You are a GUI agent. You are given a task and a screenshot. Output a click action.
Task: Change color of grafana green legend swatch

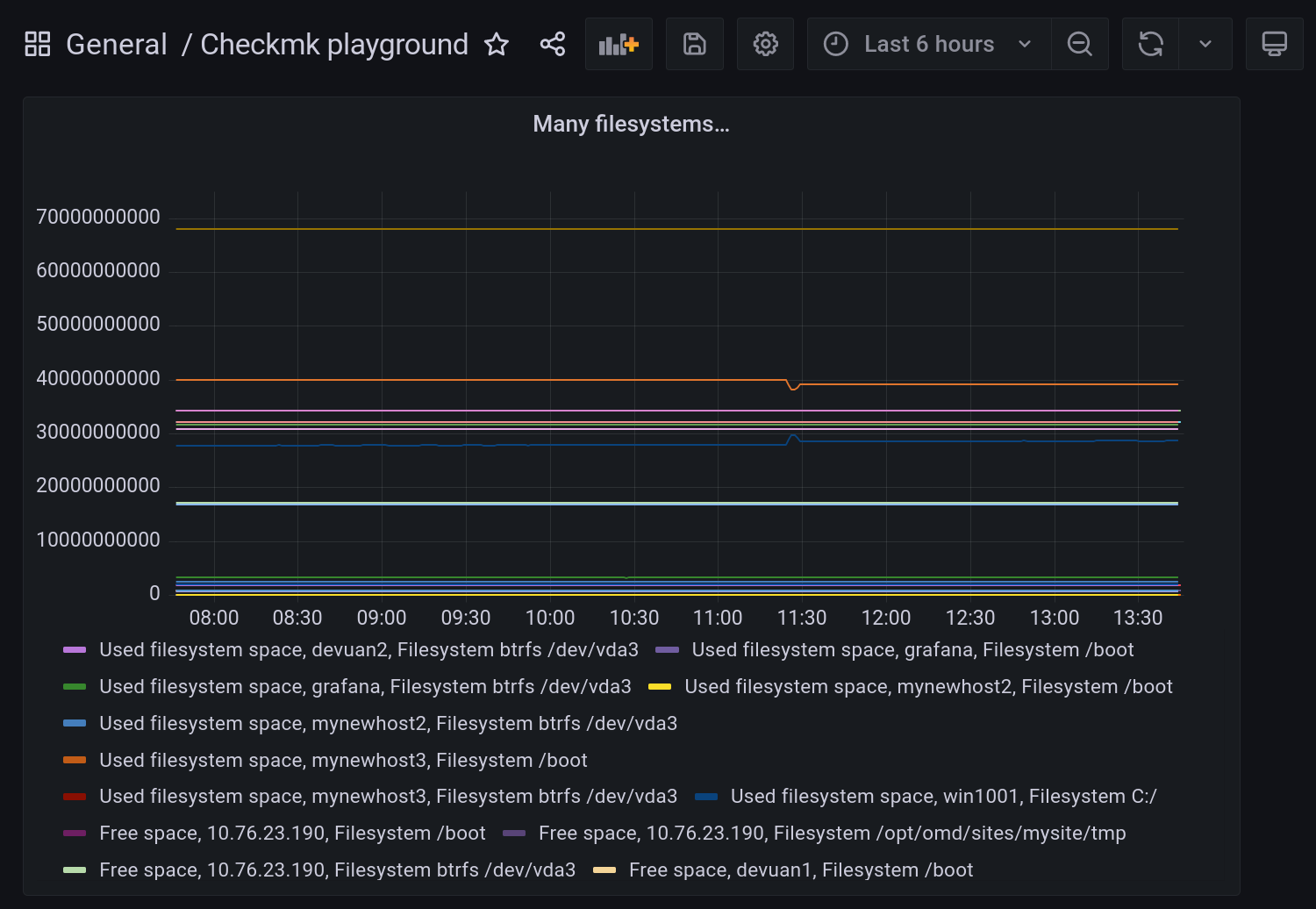point(75,687)
